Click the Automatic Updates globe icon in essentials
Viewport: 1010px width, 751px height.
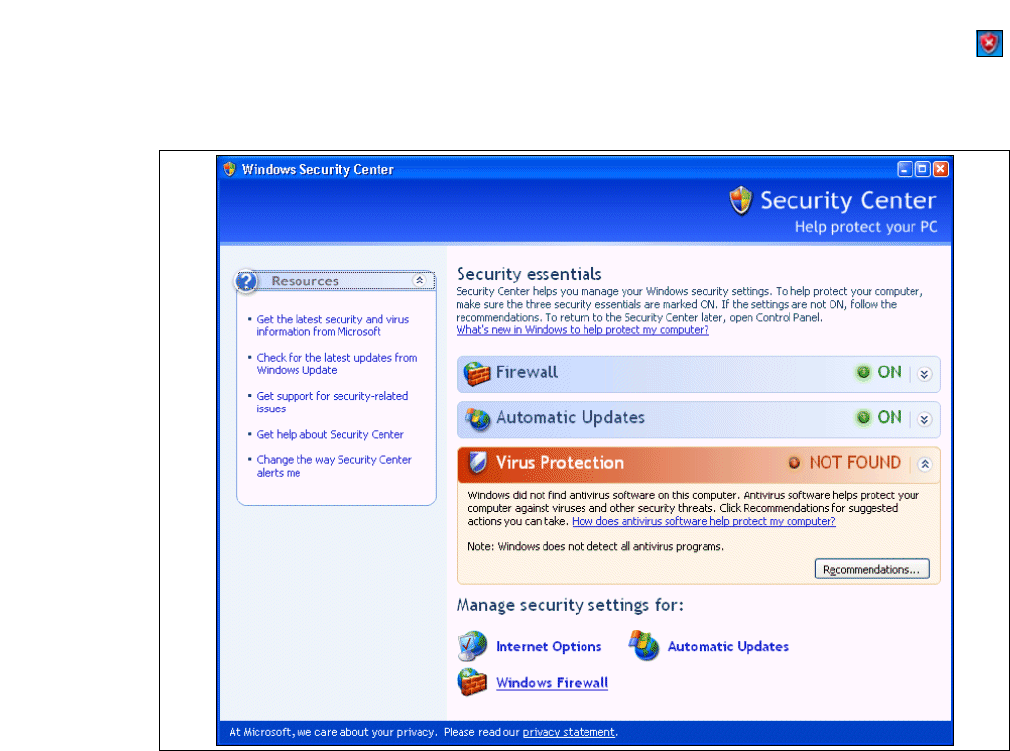pyautogui.click(x=477, y=419)
